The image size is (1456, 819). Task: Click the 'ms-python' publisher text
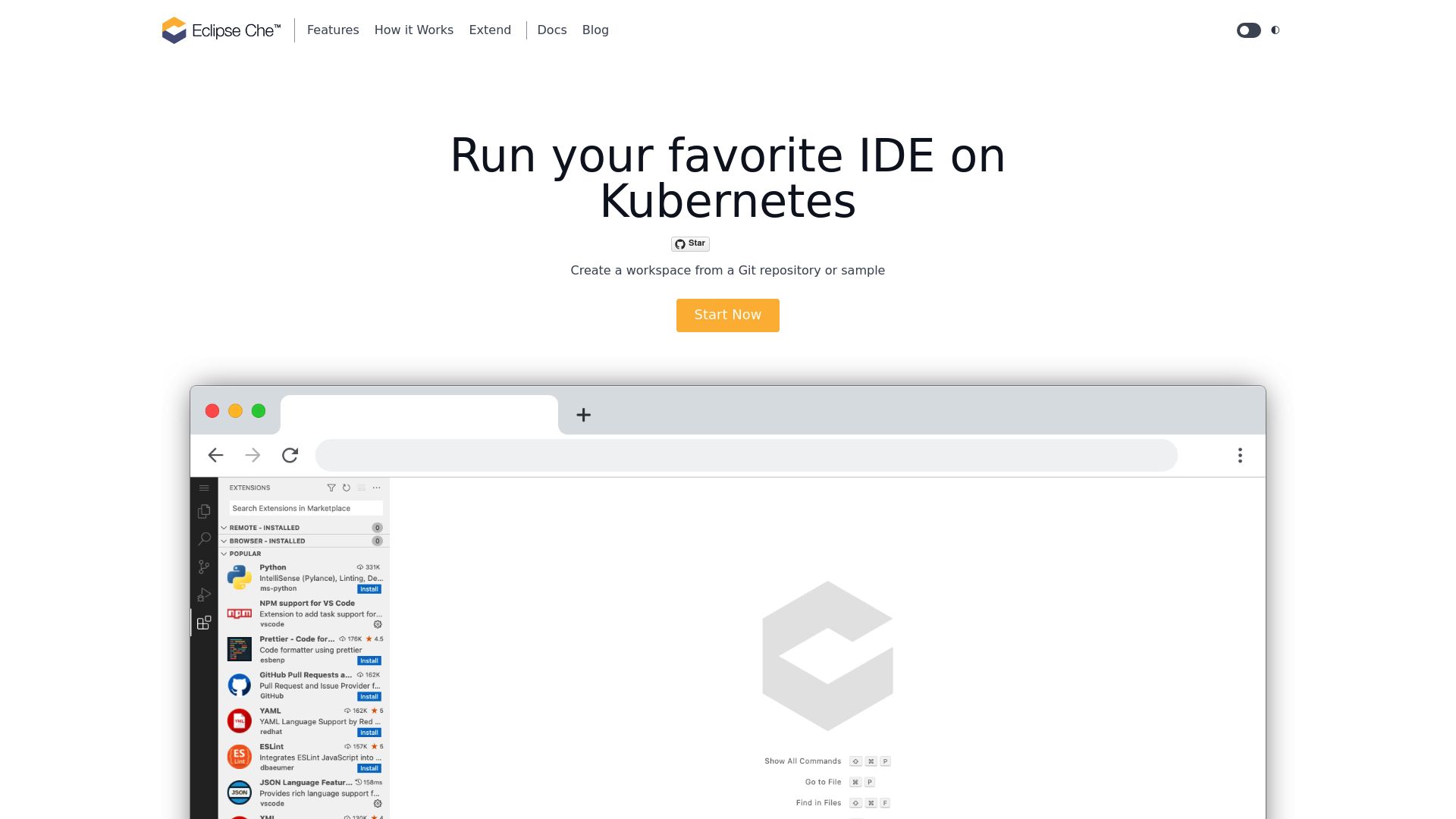[x=278, y=588]
